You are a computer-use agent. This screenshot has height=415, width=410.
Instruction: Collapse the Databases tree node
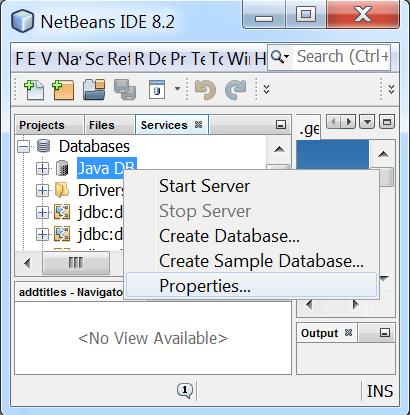tap(23, 146)
